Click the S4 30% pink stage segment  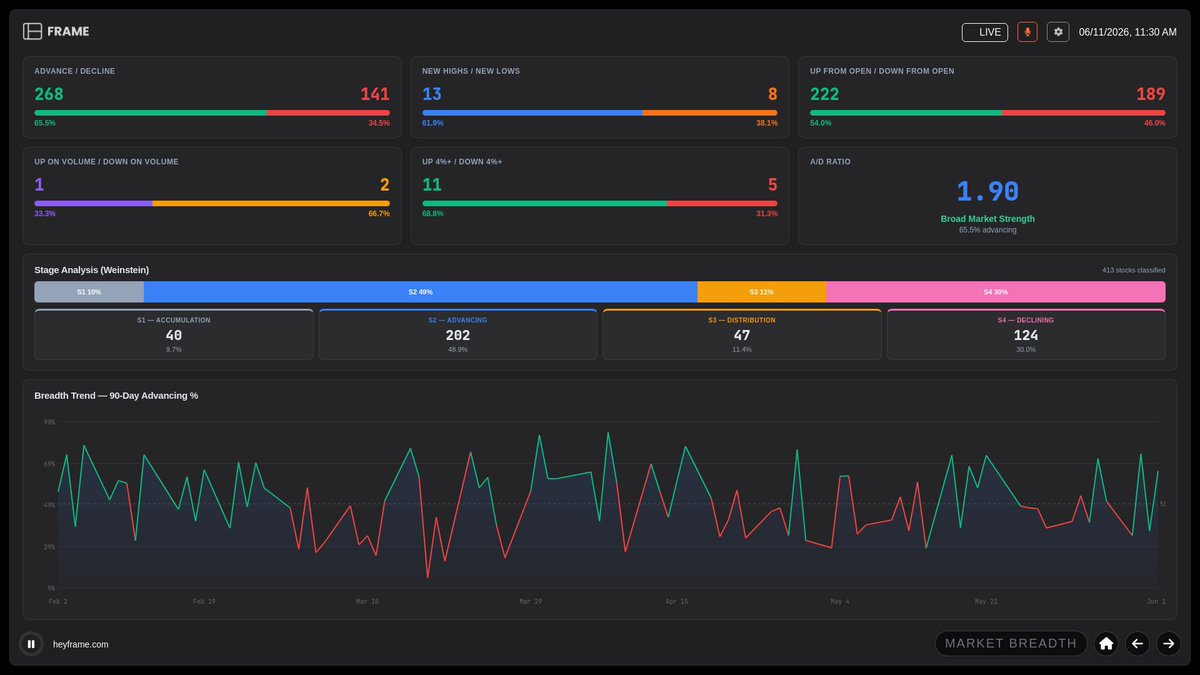pos(996,292)
